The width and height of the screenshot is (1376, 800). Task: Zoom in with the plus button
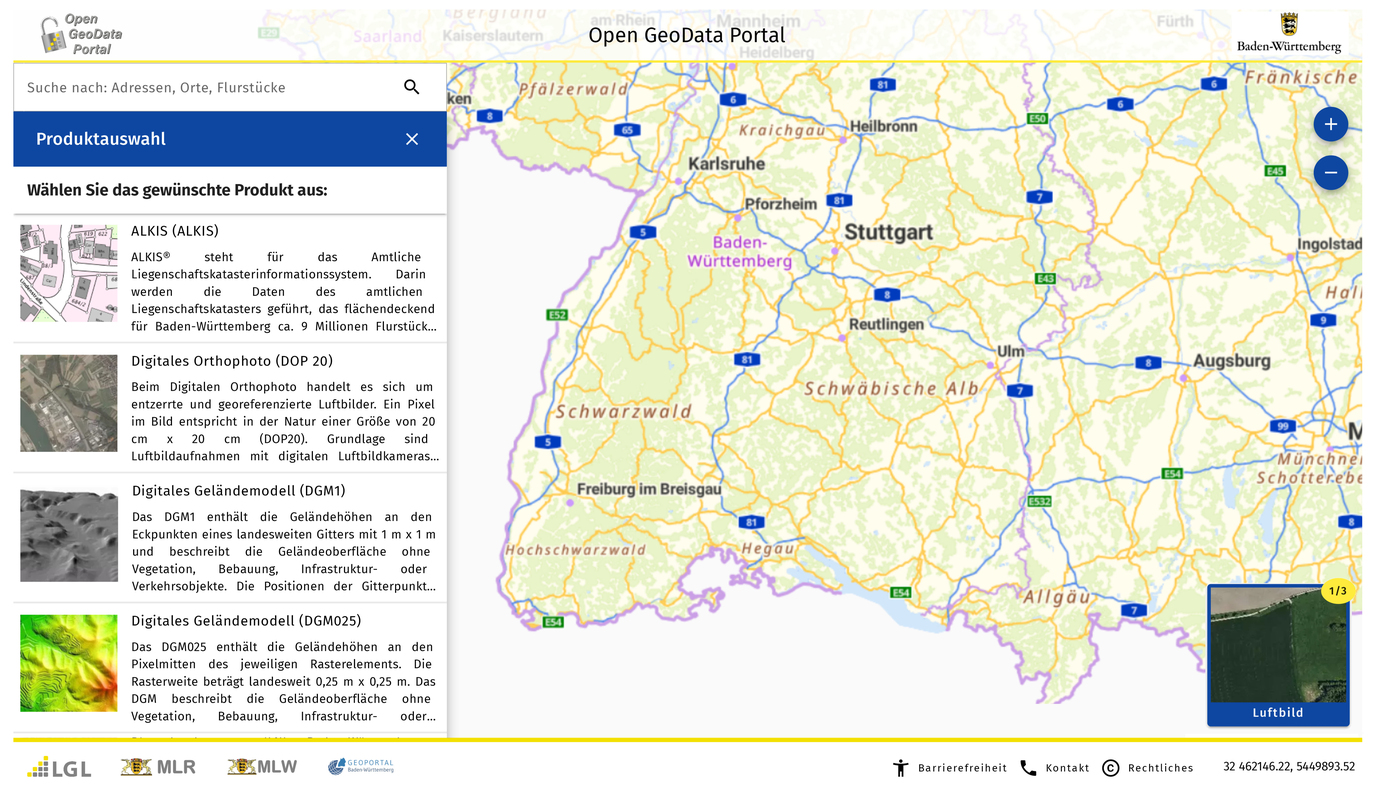click(1330, 124)
